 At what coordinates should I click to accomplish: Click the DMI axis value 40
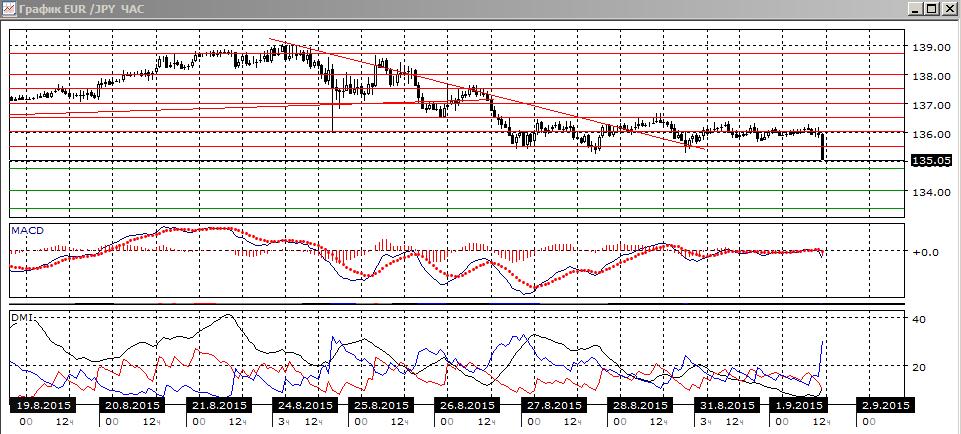919,319
